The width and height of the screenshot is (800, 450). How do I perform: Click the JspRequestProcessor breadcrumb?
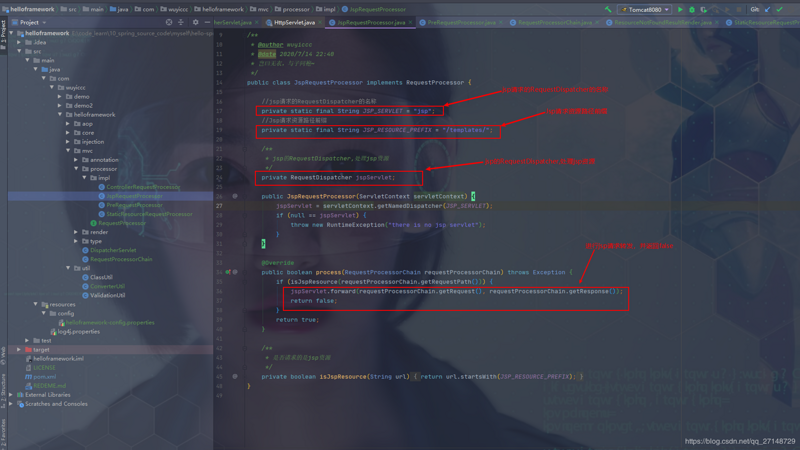(x=374, y=9)
